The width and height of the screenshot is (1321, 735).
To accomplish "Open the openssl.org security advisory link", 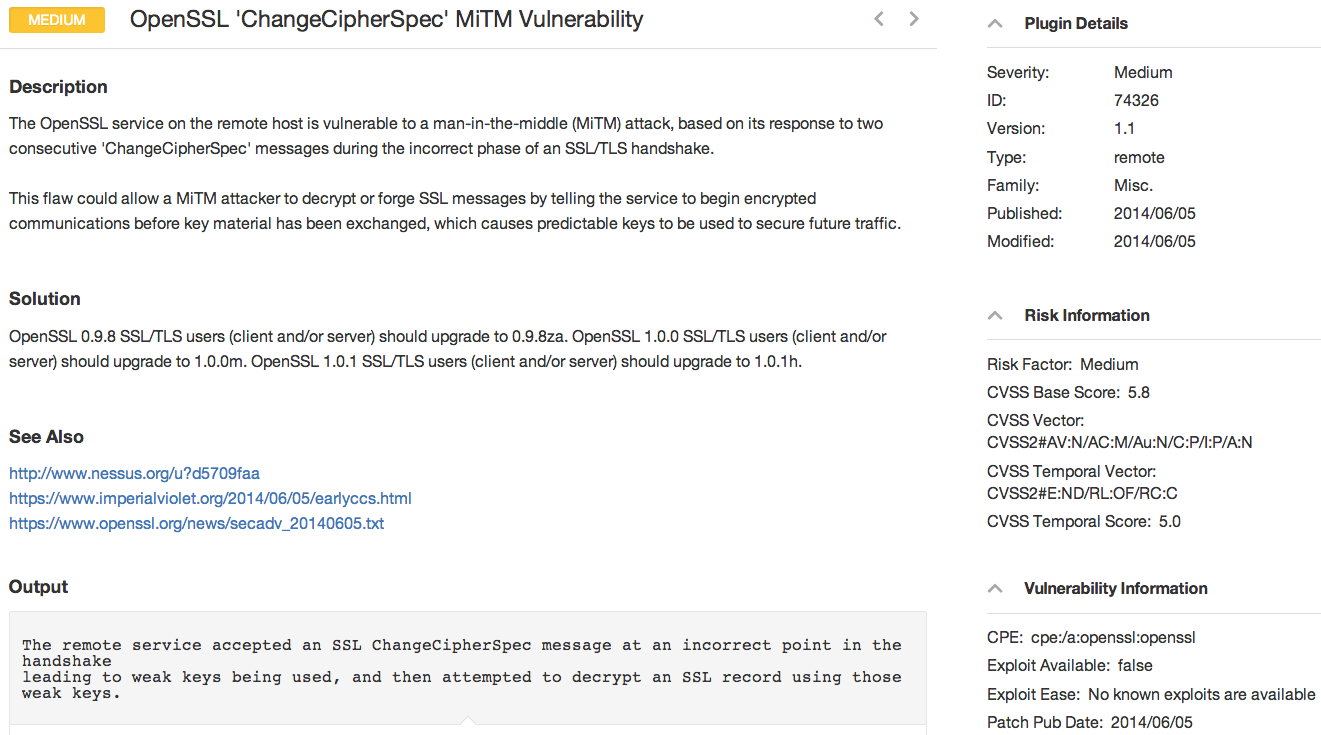I will (x=196, y=523).
